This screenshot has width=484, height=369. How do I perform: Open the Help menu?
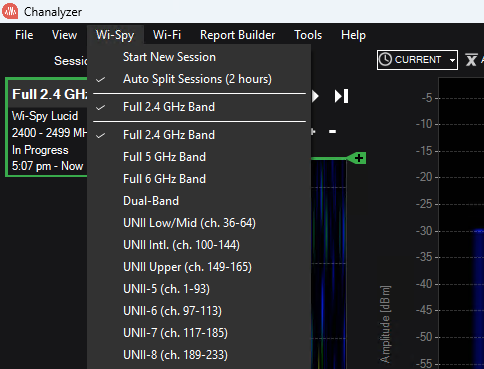353,35
